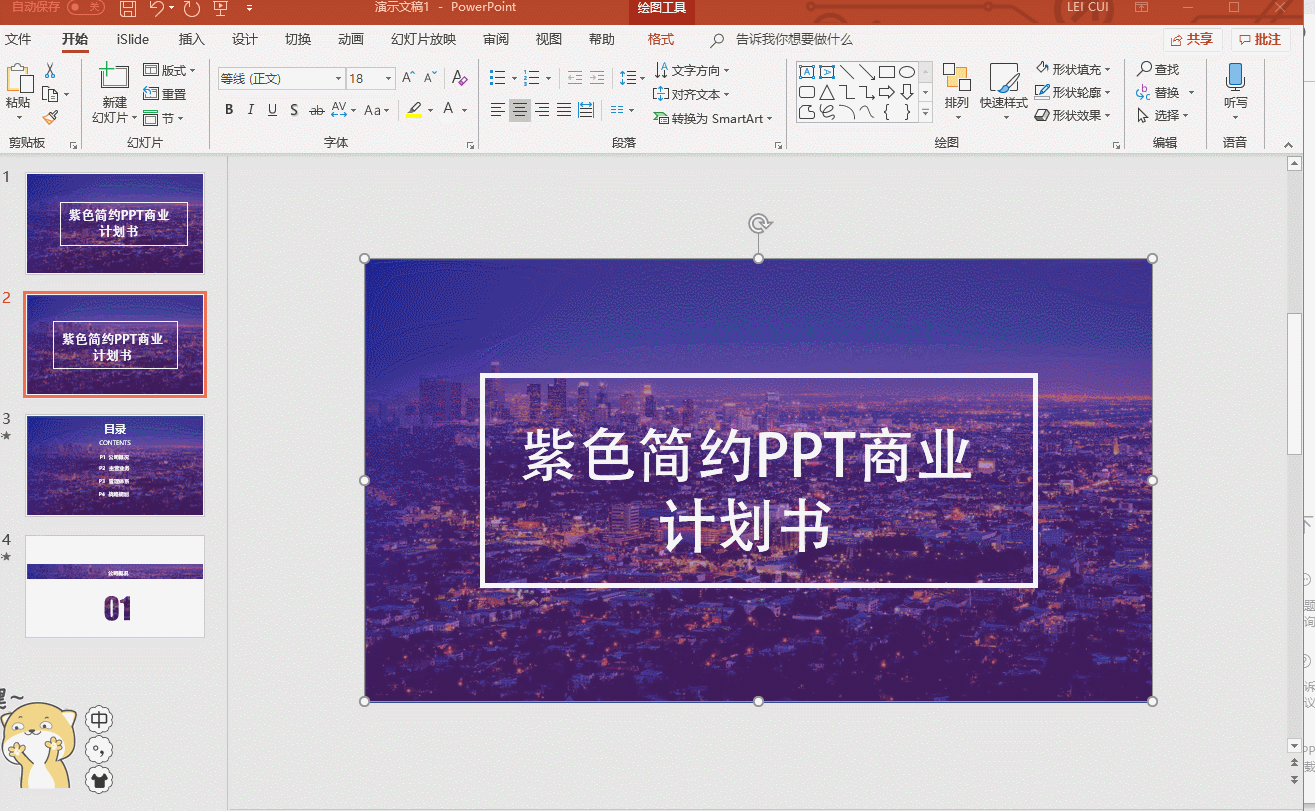
Task: Toggle Bold formatting
Action: [229, 110]
